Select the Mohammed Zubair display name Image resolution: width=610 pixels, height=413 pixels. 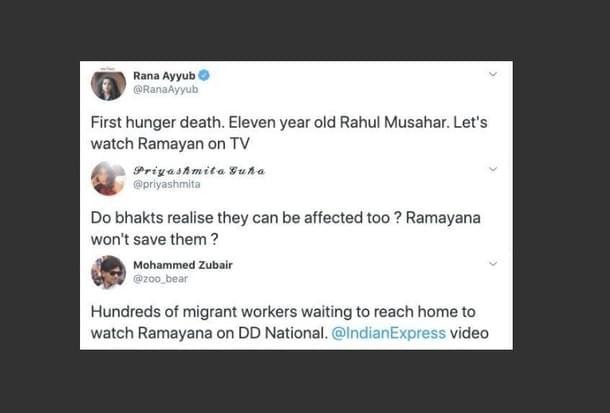(182, 265)
